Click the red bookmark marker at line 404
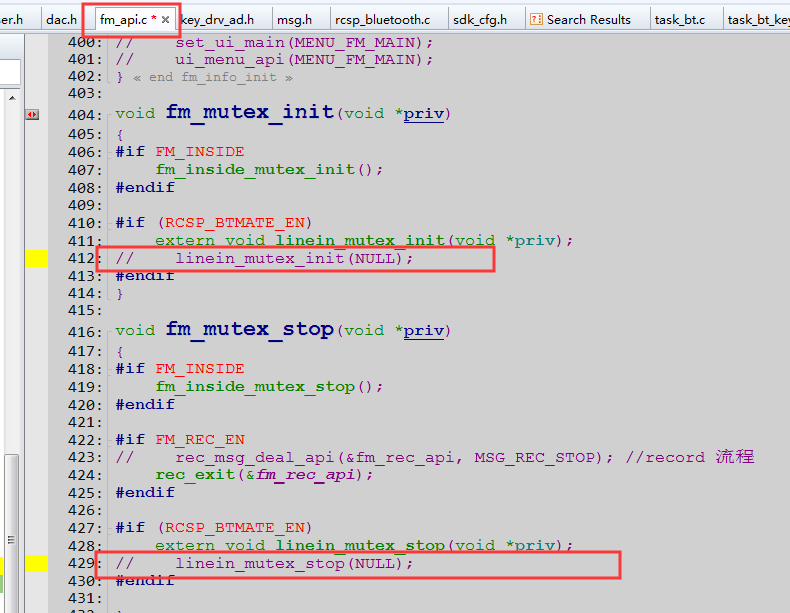This screenshot has width=790, height=613. tap(32, 115)
